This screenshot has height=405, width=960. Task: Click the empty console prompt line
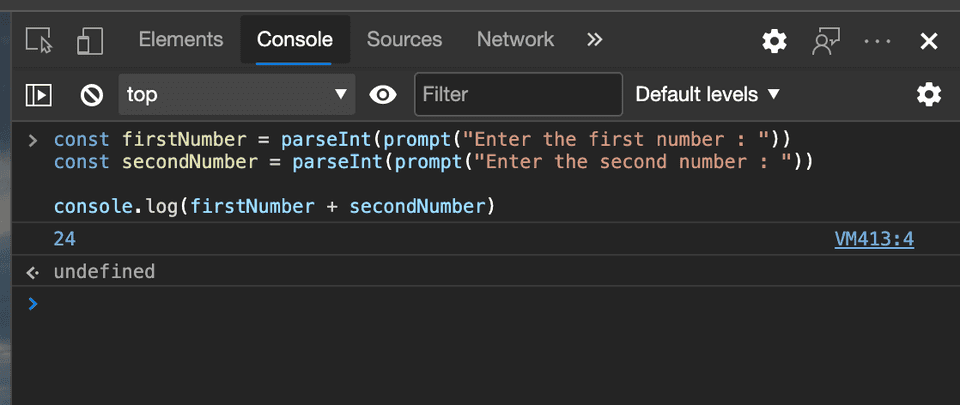480,303
